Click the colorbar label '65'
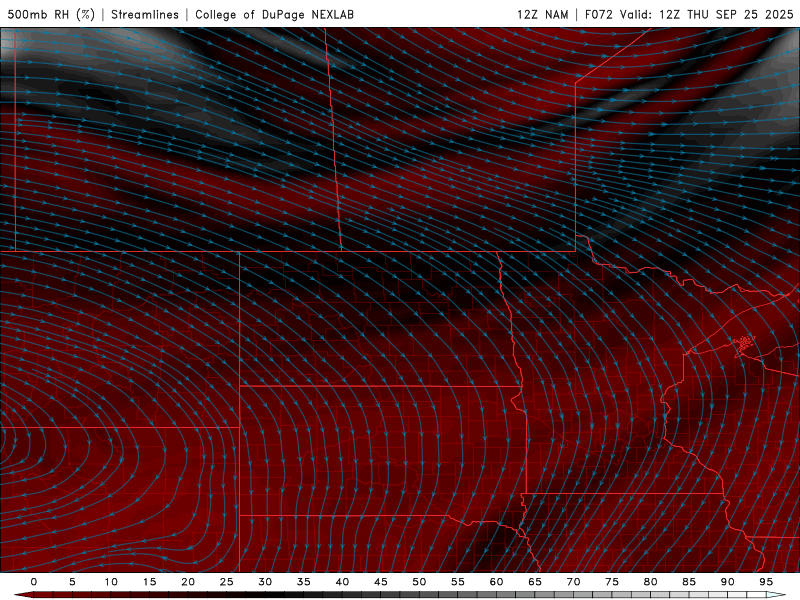Screen dimensions: 800x600 [535, 582]
